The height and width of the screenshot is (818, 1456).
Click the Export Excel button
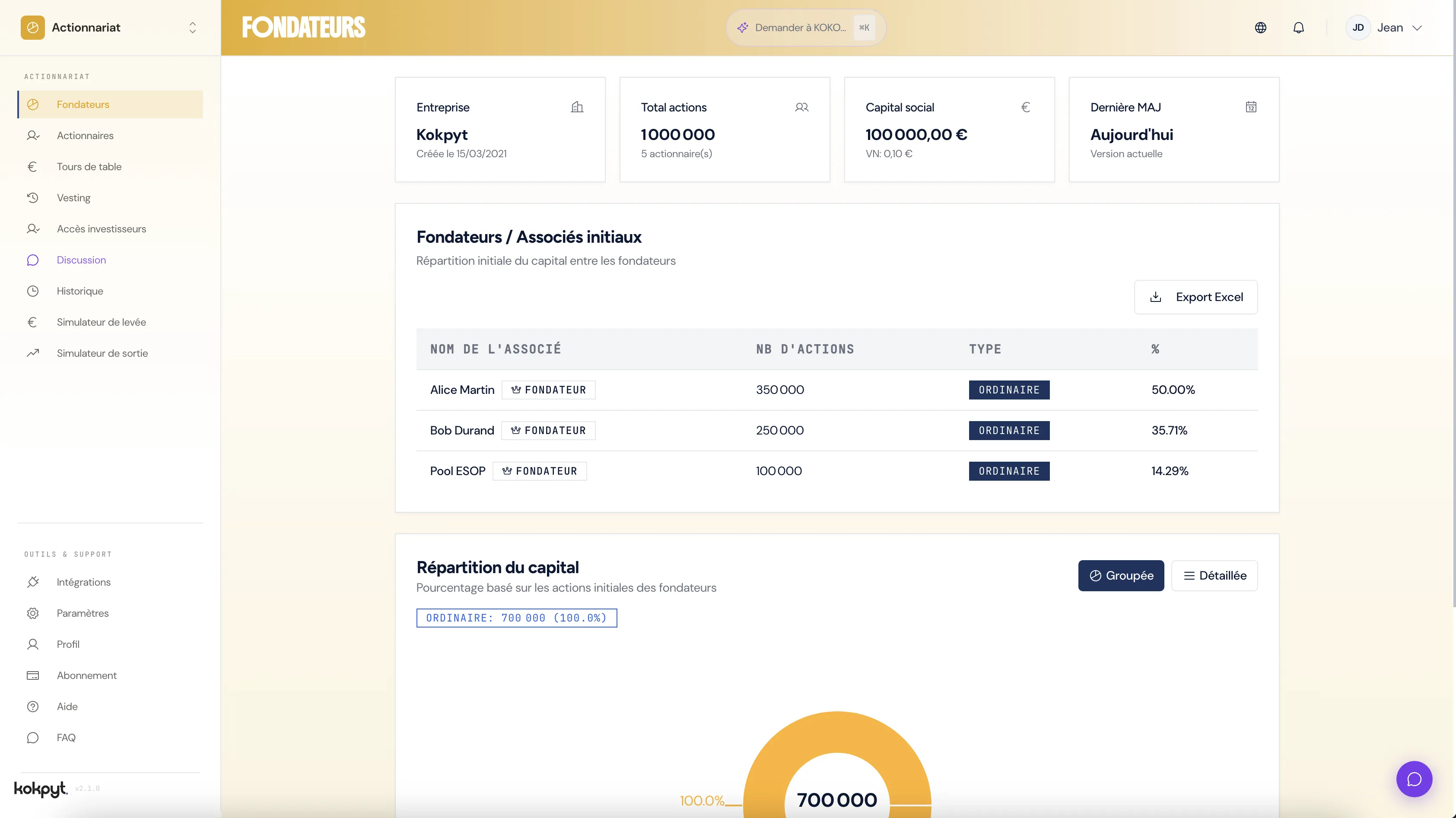tap(1196, 297)
